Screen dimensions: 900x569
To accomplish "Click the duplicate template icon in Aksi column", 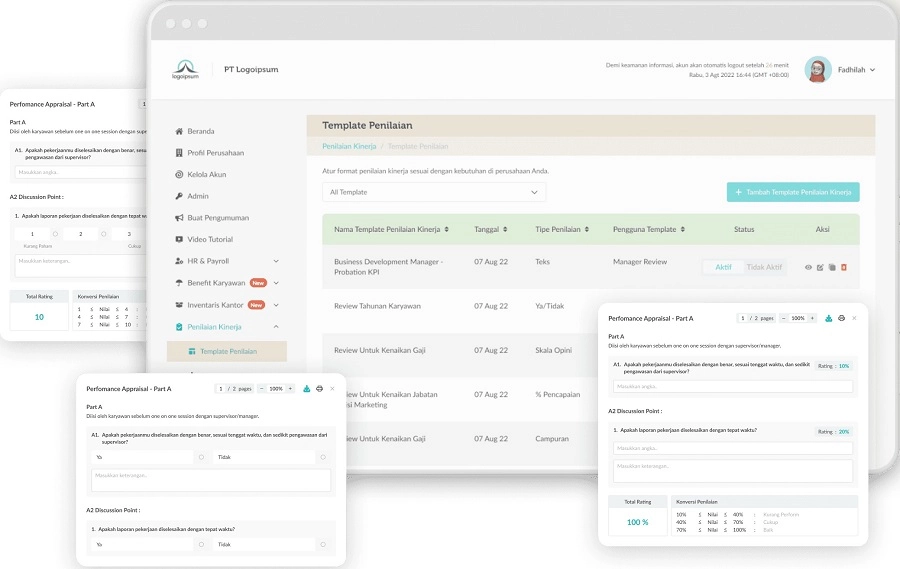I will 831,267.
